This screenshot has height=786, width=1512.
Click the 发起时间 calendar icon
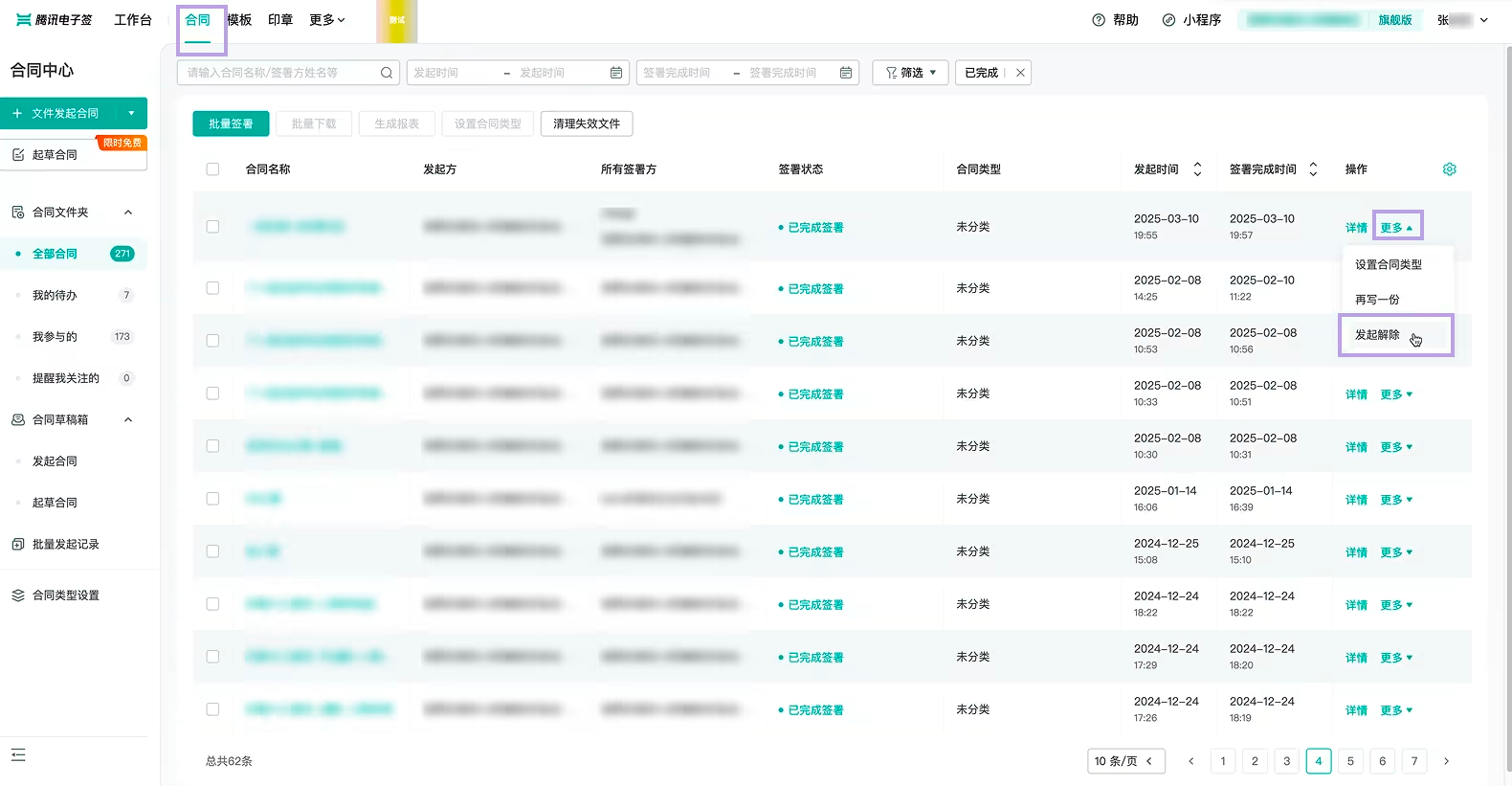coord(616,73)
